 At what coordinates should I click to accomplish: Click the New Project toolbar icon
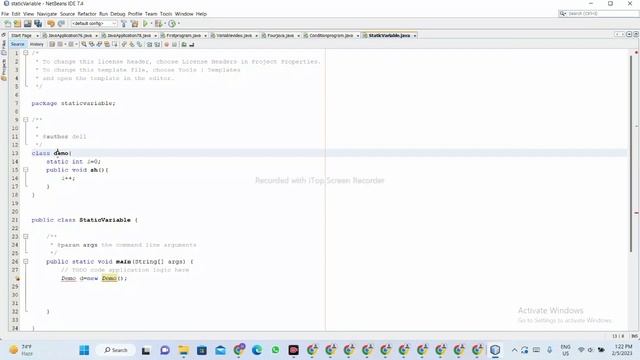17,24
